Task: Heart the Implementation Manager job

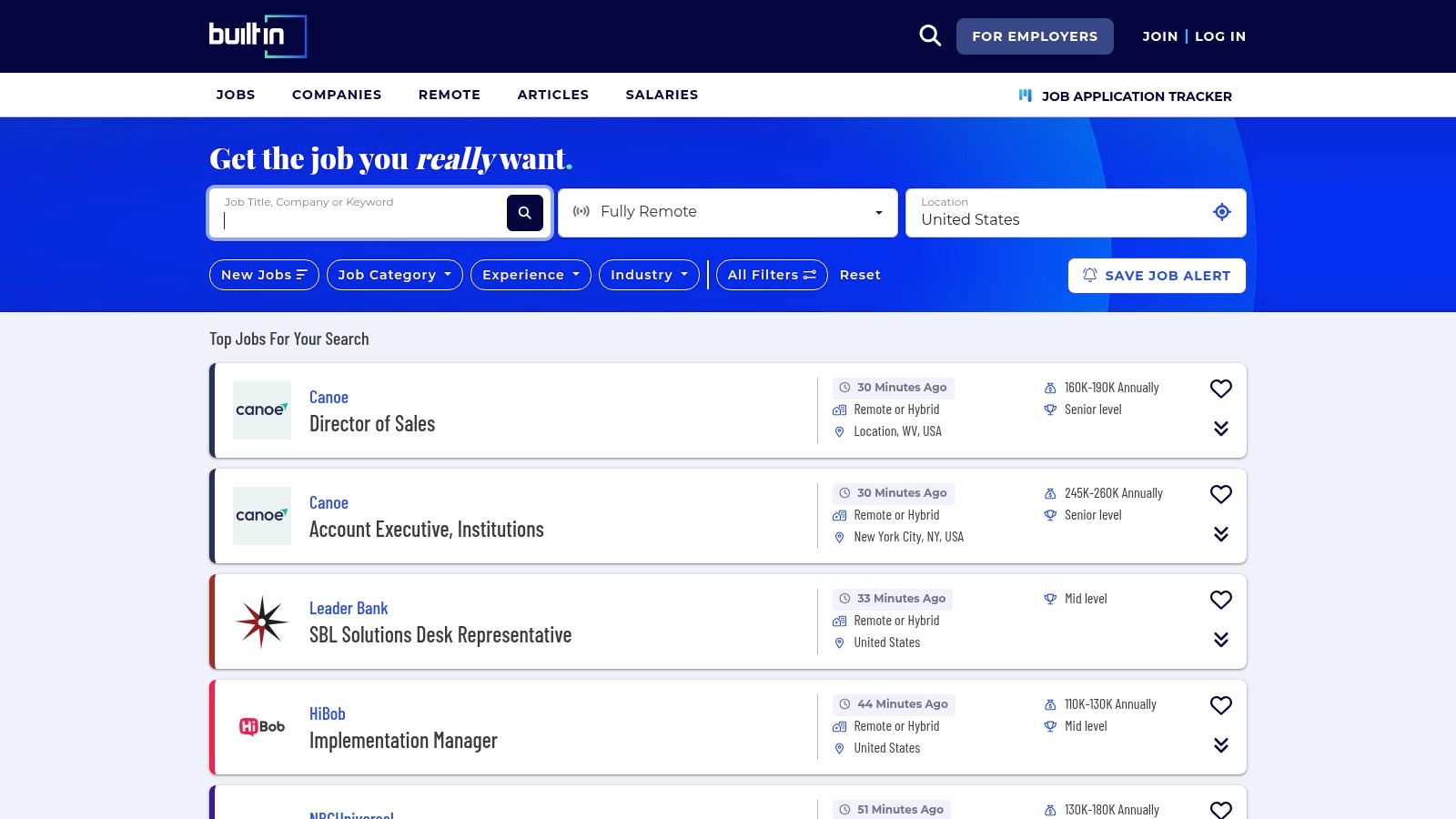Action: tap(1220, 705)
